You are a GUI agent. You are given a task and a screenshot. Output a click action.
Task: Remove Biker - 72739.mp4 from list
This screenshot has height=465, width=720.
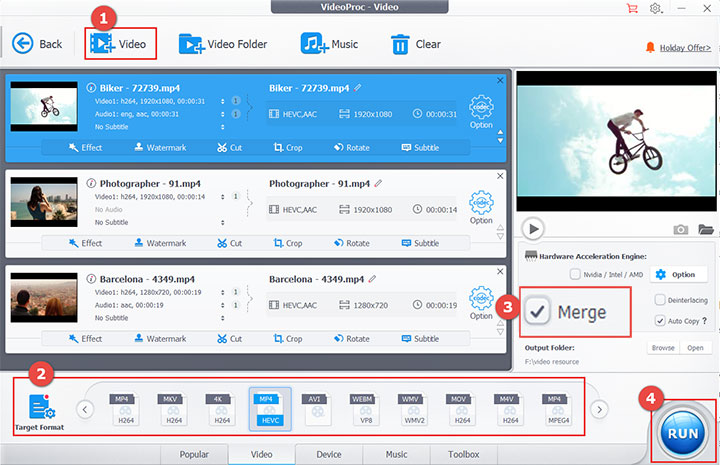(500, 80)
